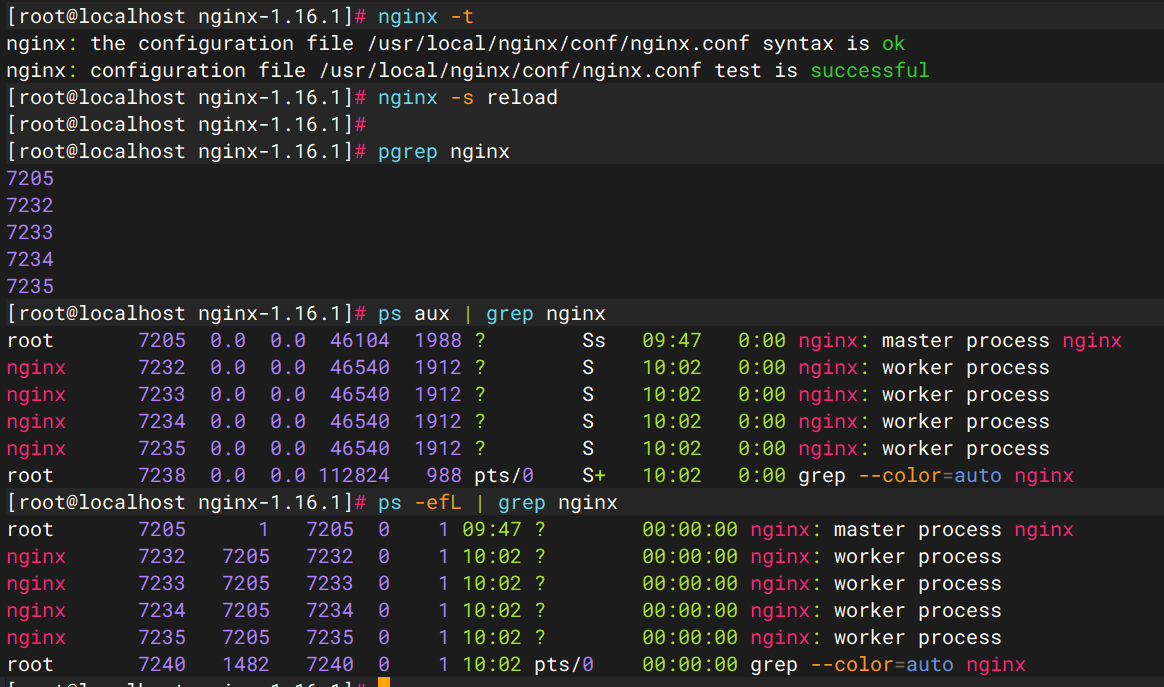This screenshot has height=687, width=1164.
Task: Click parent PID 1482 in the grep row
Action: [x=246, y=665]
